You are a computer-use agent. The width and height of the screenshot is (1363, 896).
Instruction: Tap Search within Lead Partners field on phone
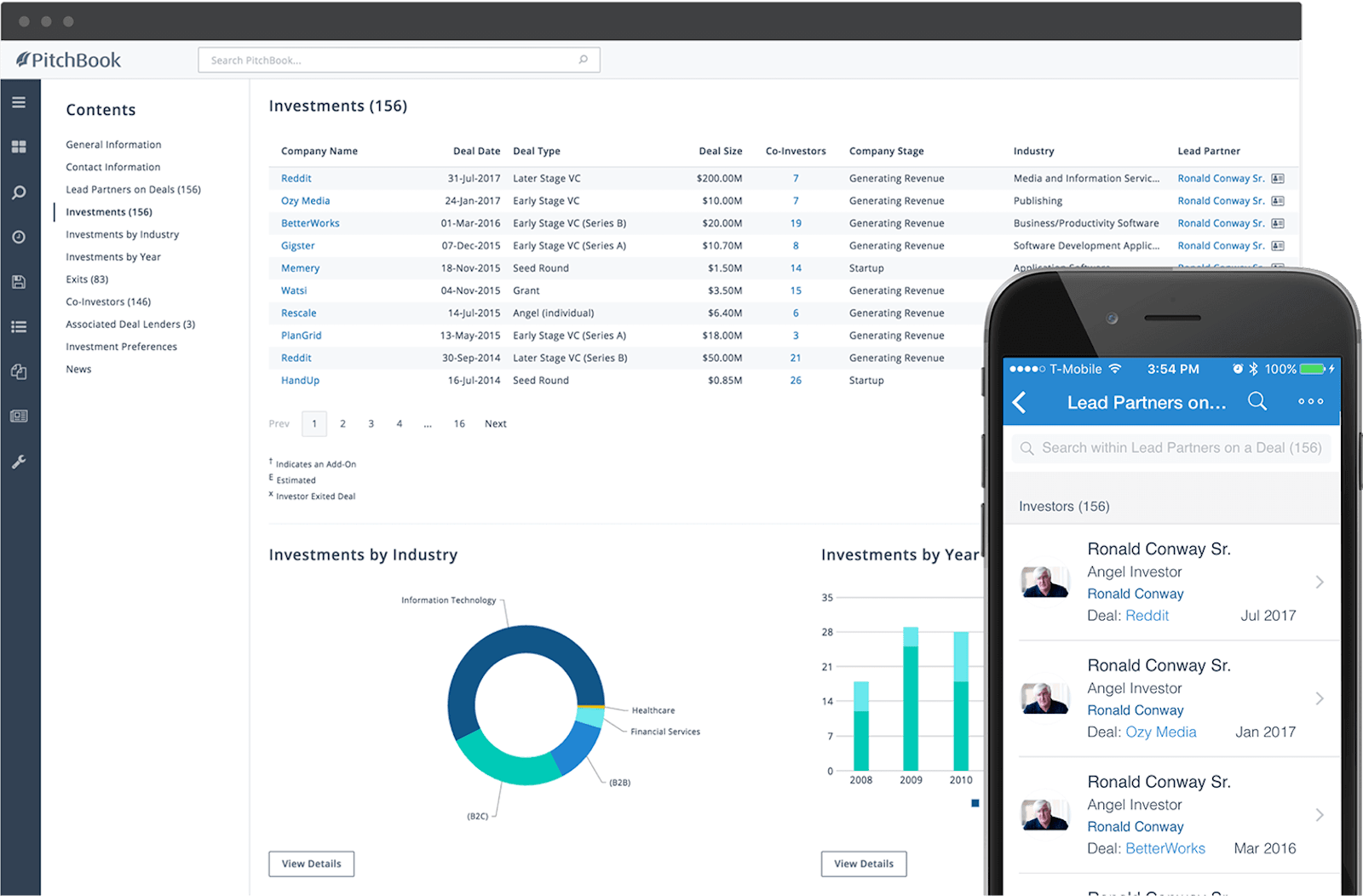tap(1171, 448)
